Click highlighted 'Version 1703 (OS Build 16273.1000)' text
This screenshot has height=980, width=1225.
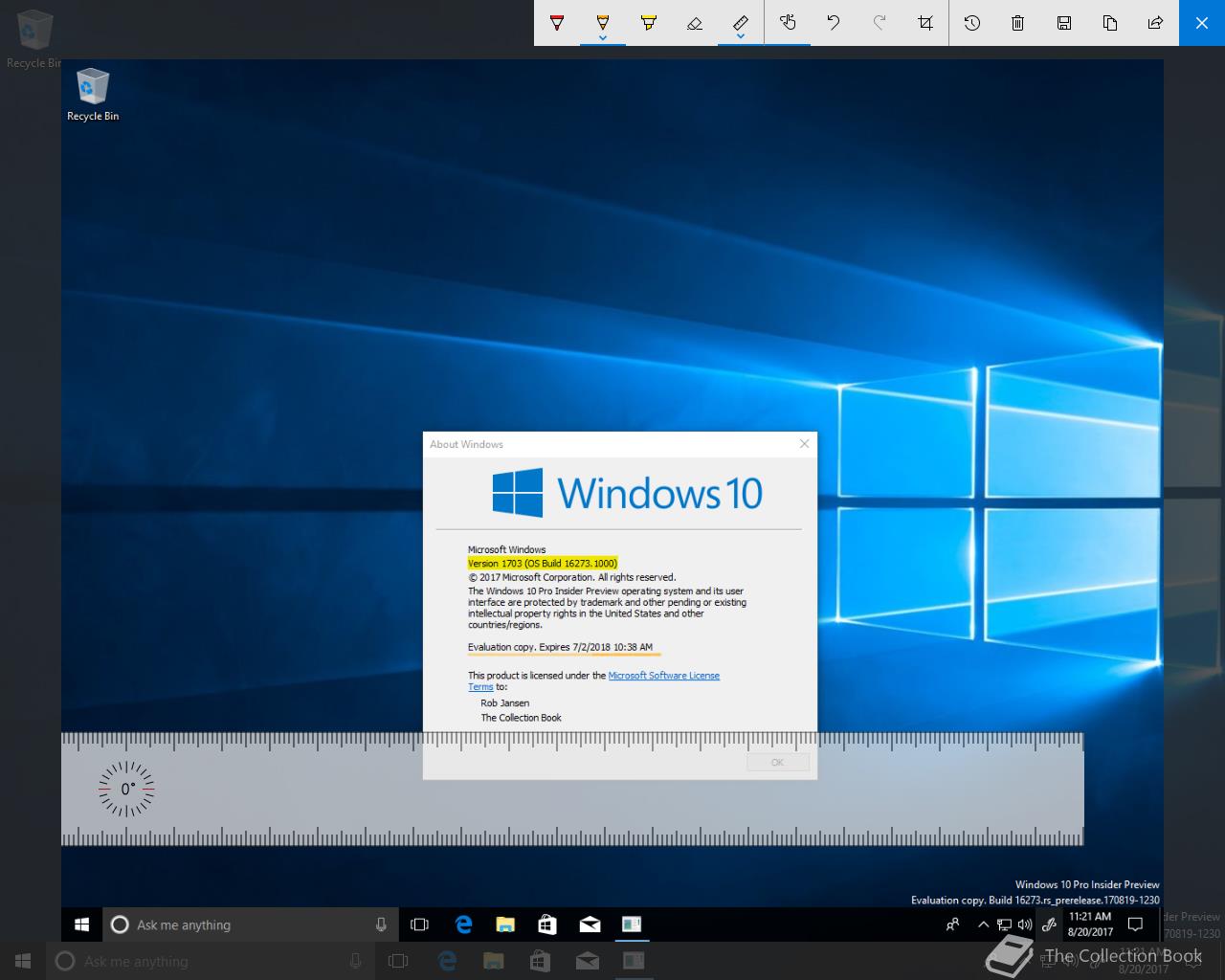[x=542, y=564]
